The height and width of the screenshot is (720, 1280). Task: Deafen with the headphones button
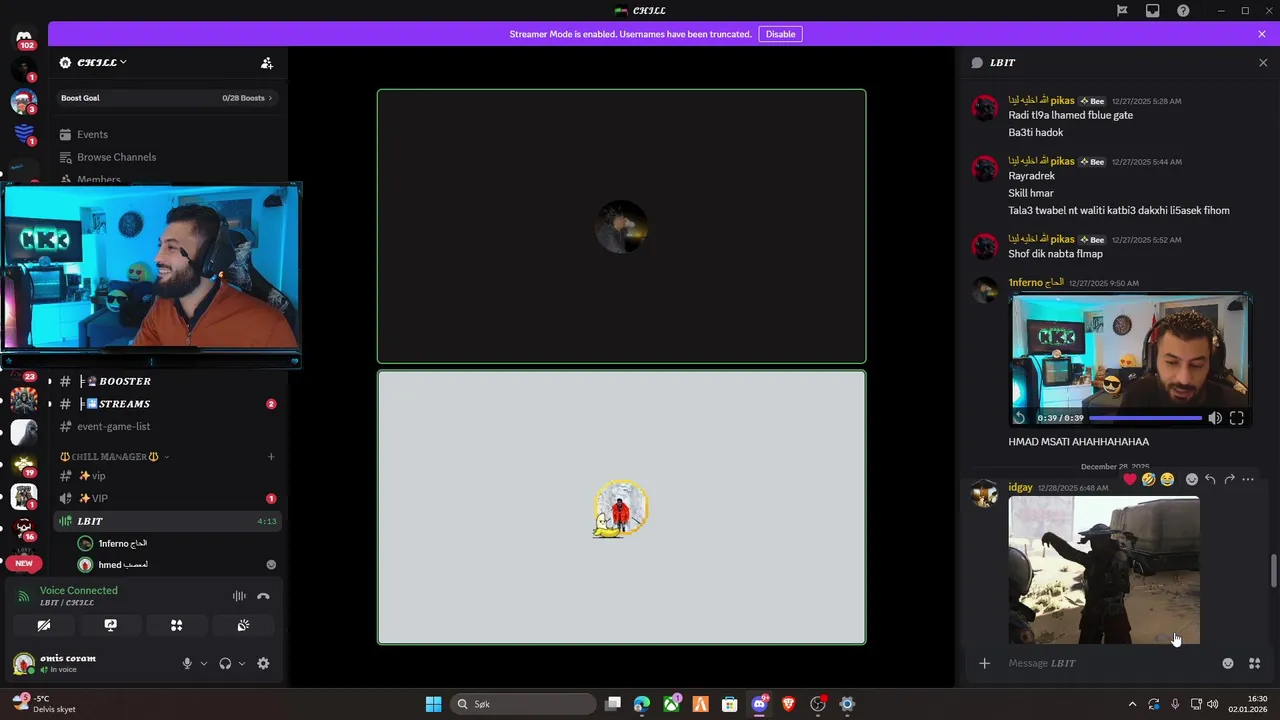[x=225, y=663]
